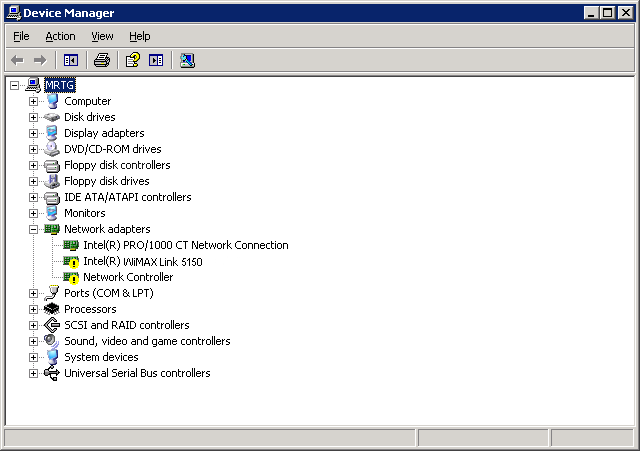This screenshot has height=451, width=640.
Task: Expand the SCSI and RAID controllers node
Action: point(33,325)
